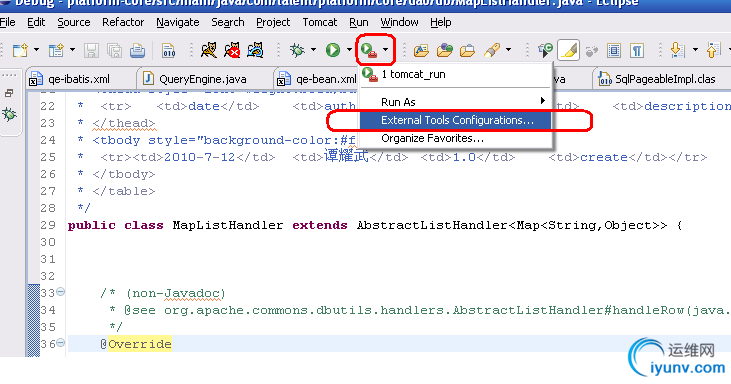Click the Save floppy disk icon

tap(91, 50)
